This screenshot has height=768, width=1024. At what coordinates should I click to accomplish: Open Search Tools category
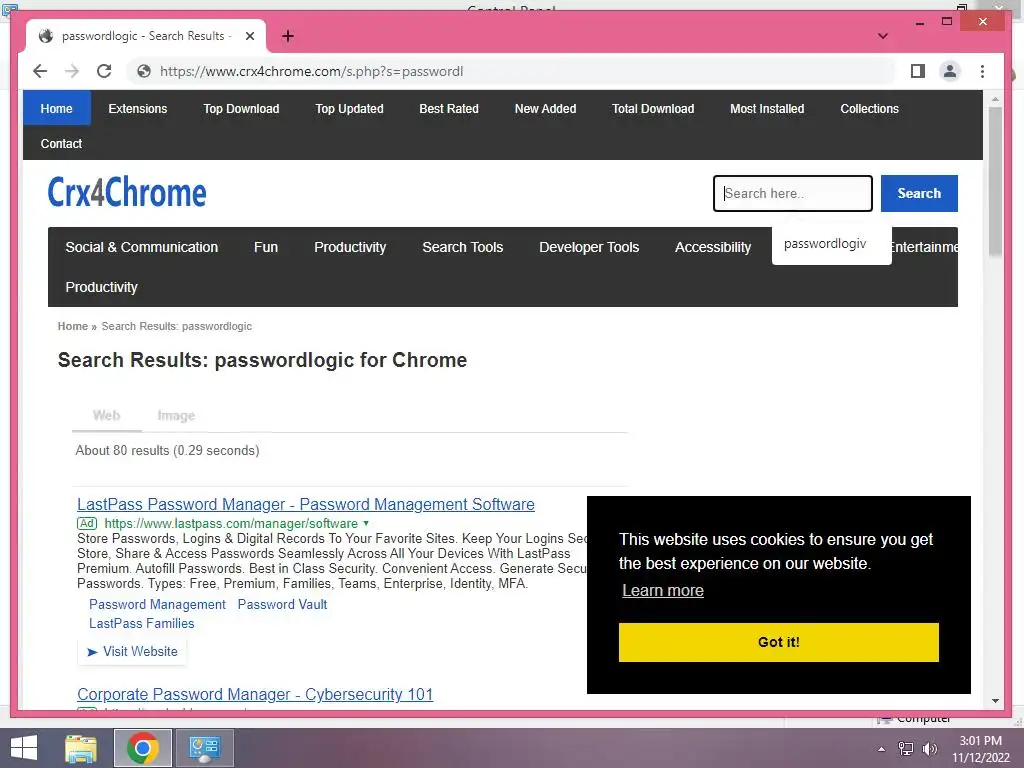click(x=462, y=247)
